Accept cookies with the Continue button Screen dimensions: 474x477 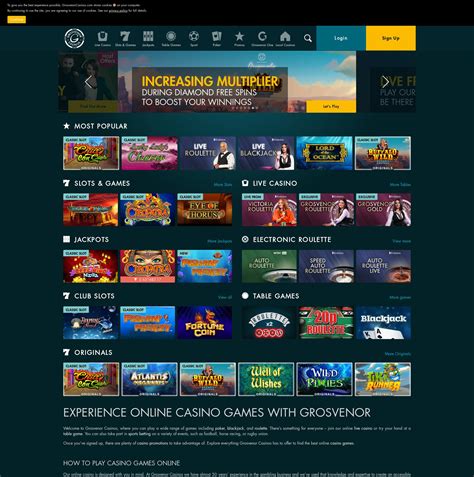16,20
